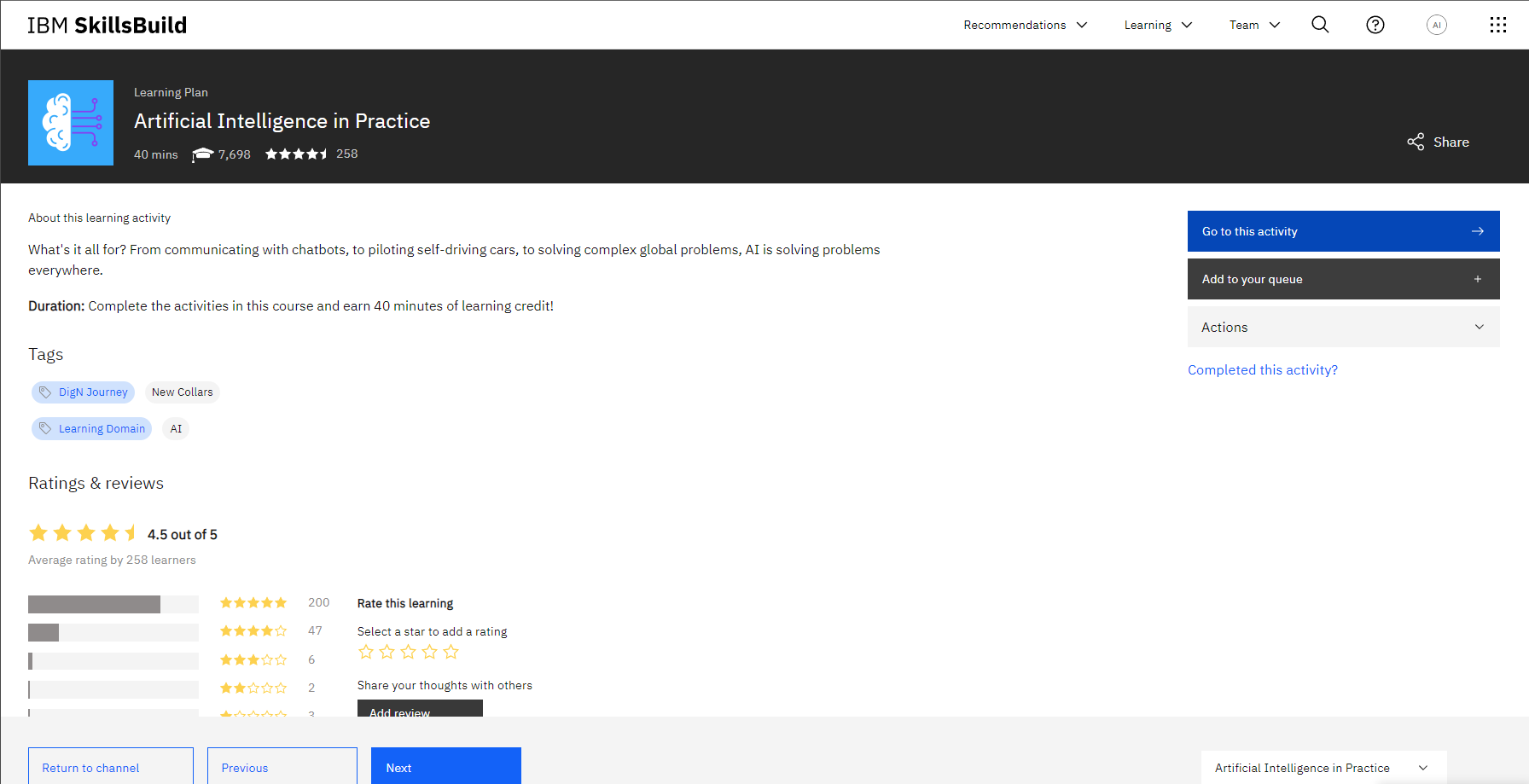Screen dimensions: 1529x784
Task: Click the graduation cap learners icon
Action: click(202, 154)
